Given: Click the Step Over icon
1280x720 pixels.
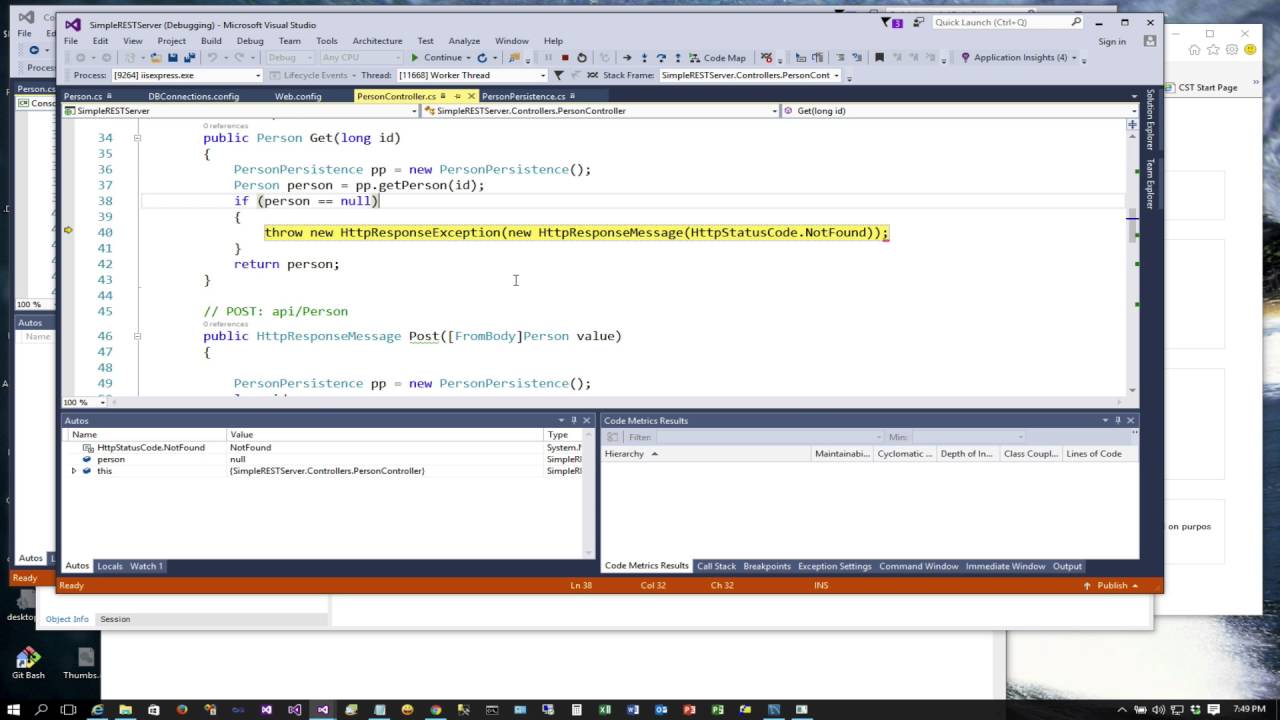Looking at the screenshot, I should [x=661, y=57].
